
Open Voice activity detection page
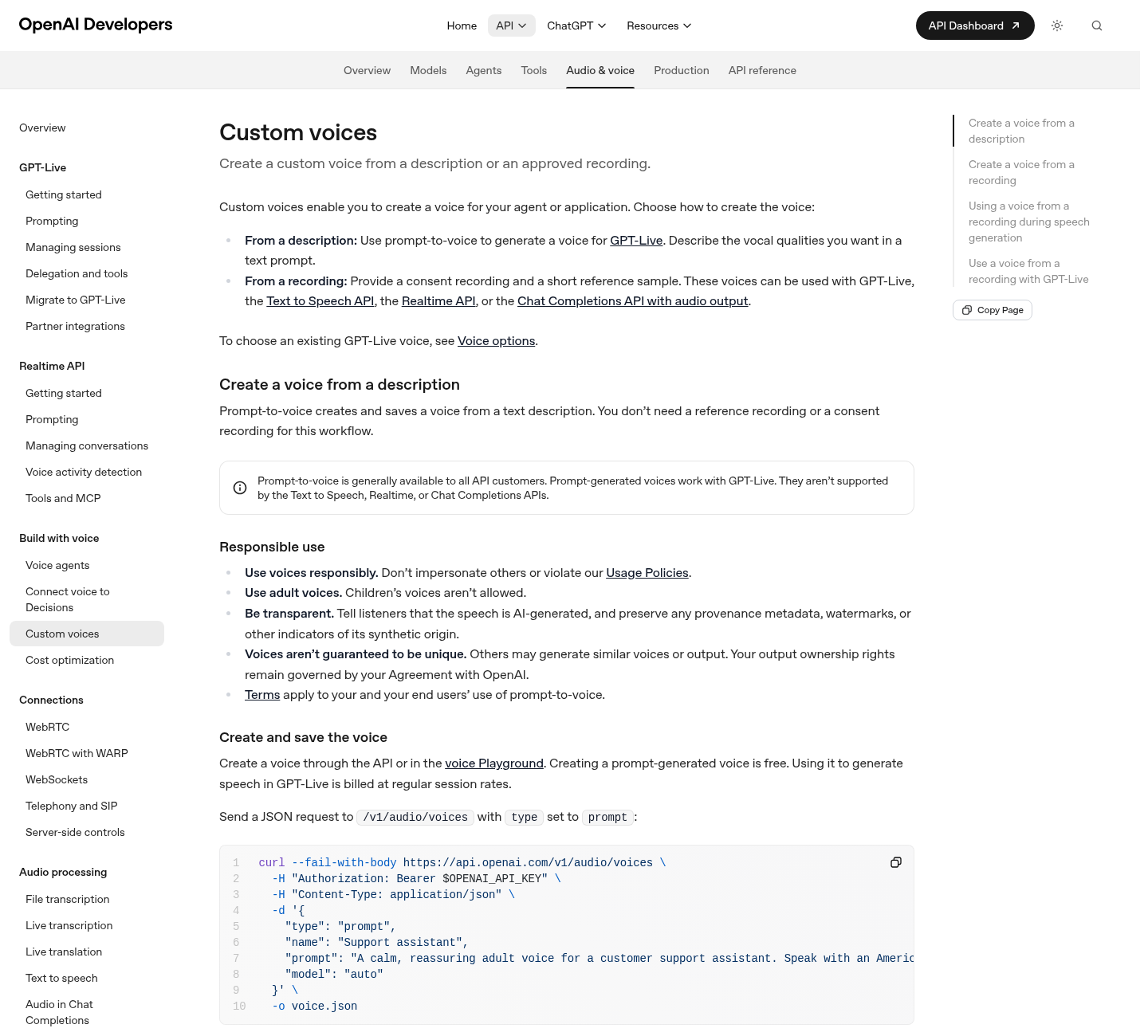(x=84, y=472)
